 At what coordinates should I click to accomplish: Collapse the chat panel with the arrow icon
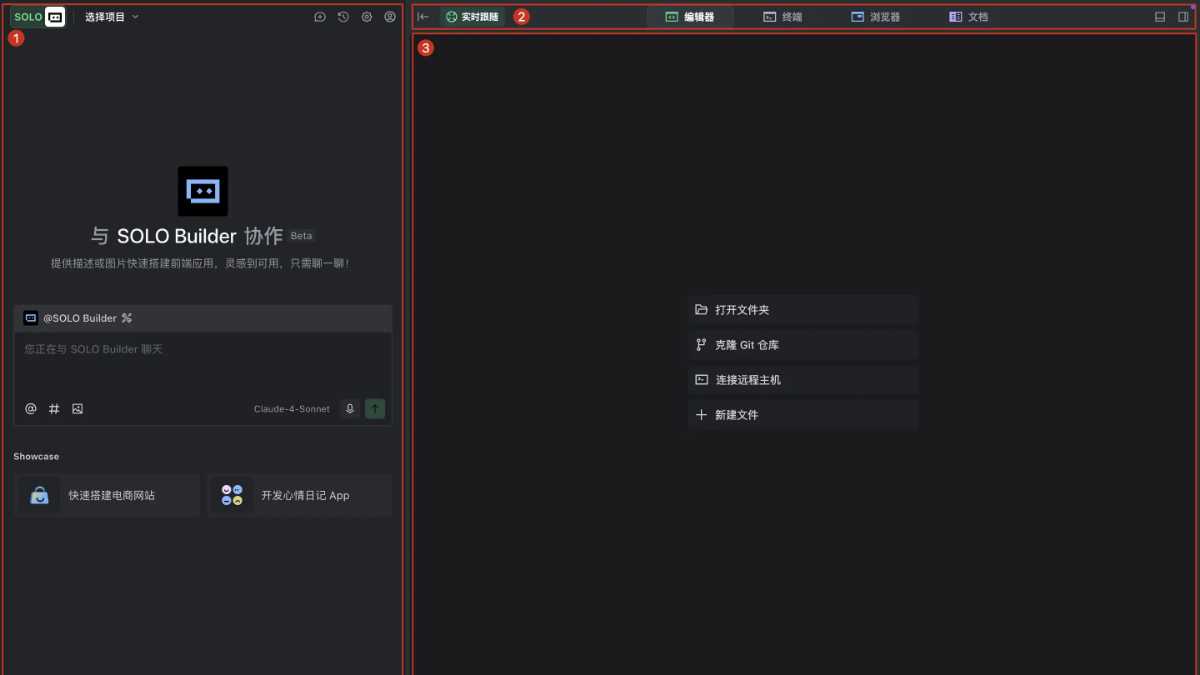423,17
